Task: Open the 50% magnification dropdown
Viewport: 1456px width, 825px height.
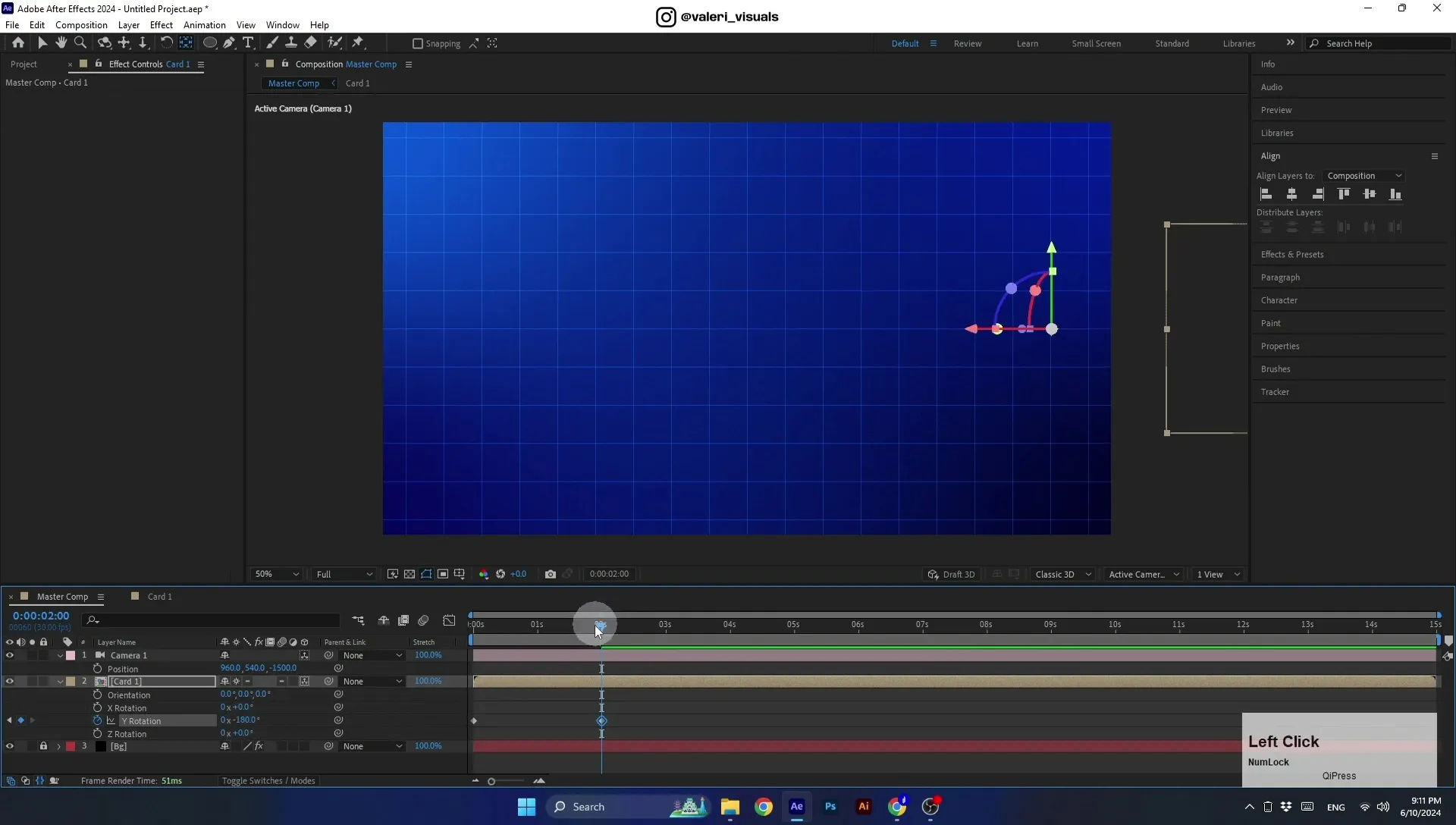Action: 277,574
